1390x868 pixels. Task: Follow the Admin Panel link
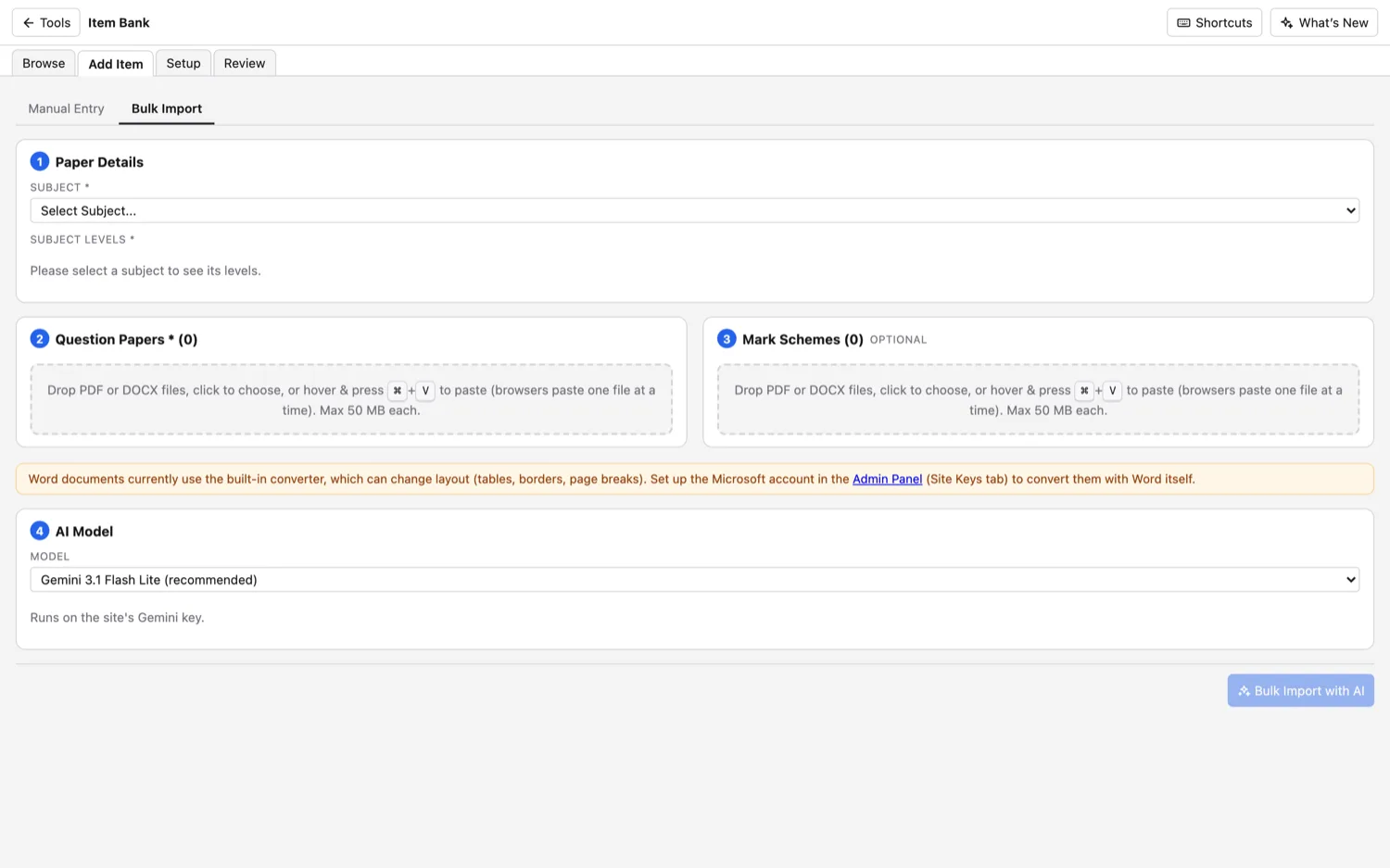tap(887, 479)
